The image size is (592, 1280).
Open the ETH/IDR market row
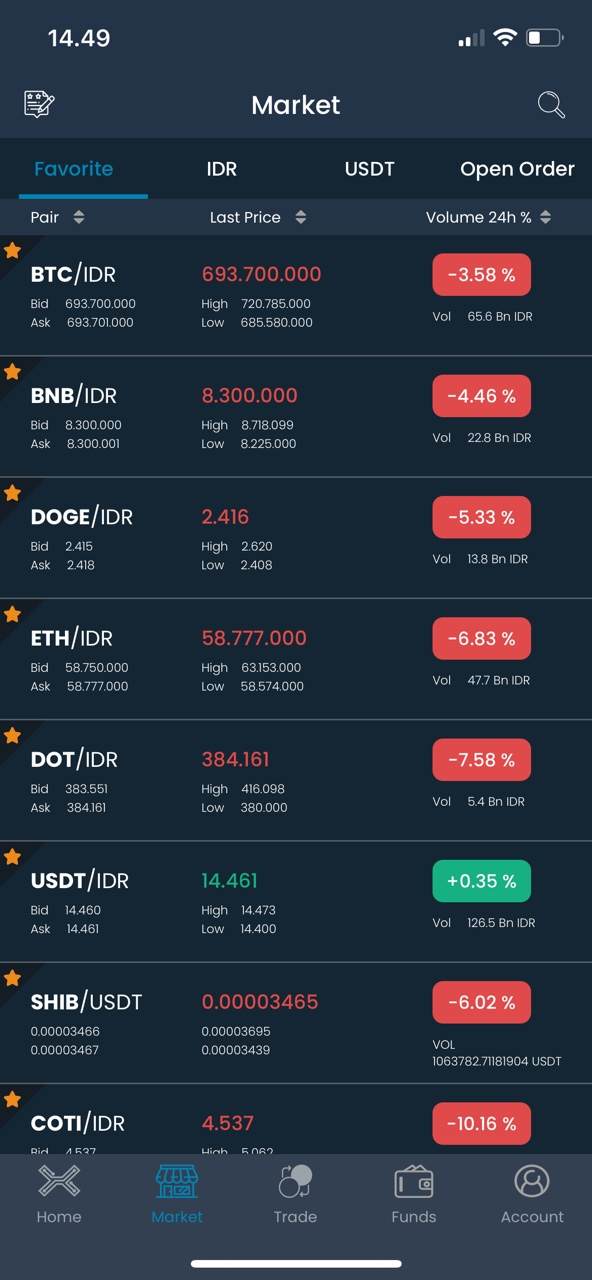[x=296, y=659]
